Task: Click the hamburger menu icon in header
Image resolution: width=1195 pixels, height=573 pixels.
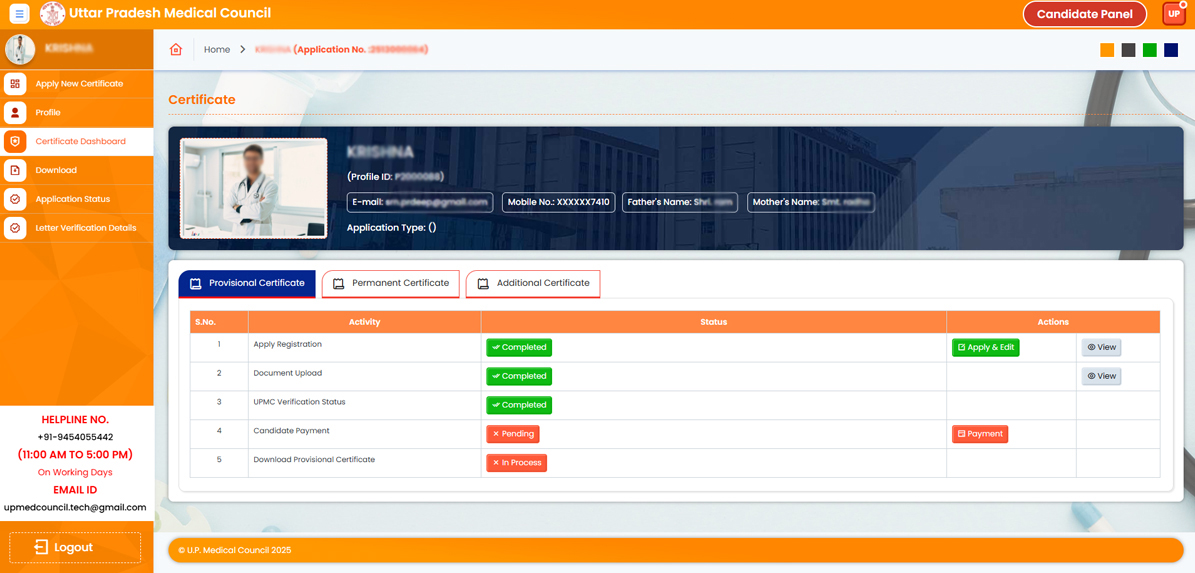Action: [x=19, y=14]
